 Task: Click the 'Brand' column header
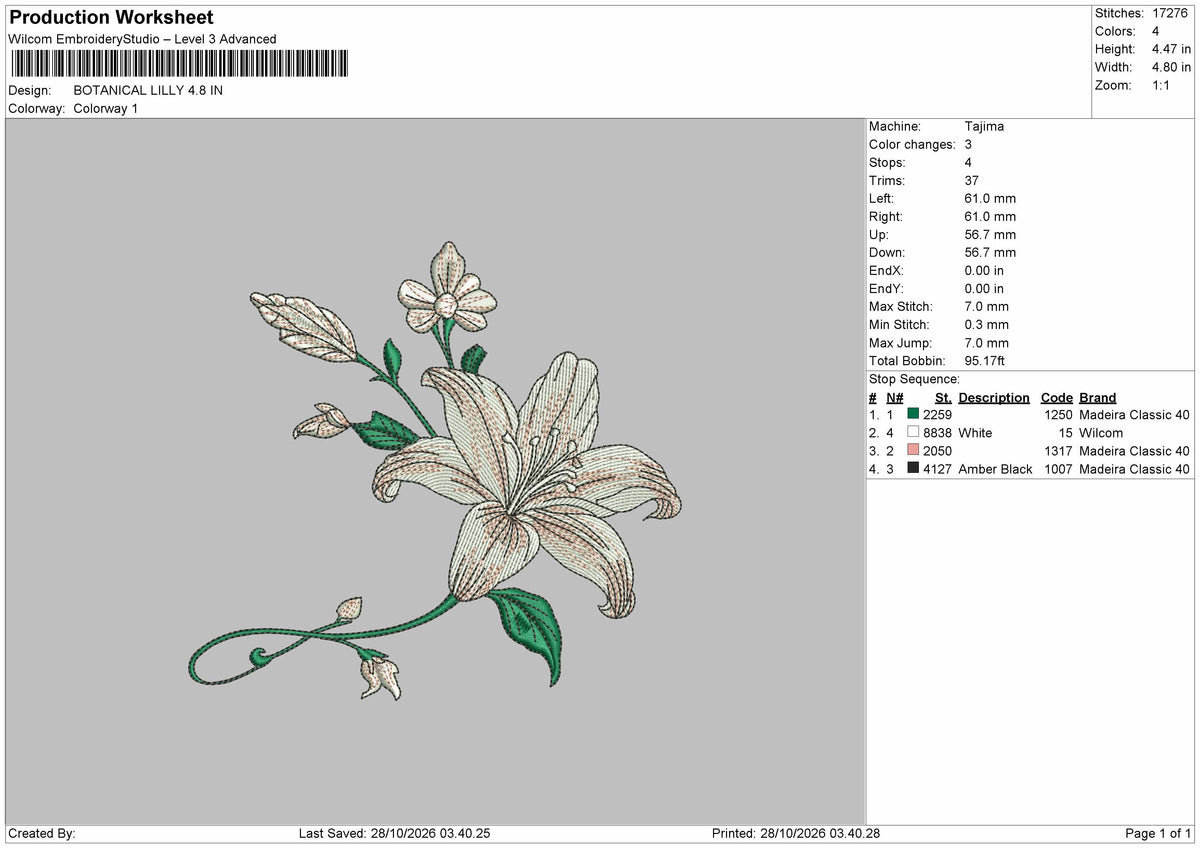click(1098, 397)
